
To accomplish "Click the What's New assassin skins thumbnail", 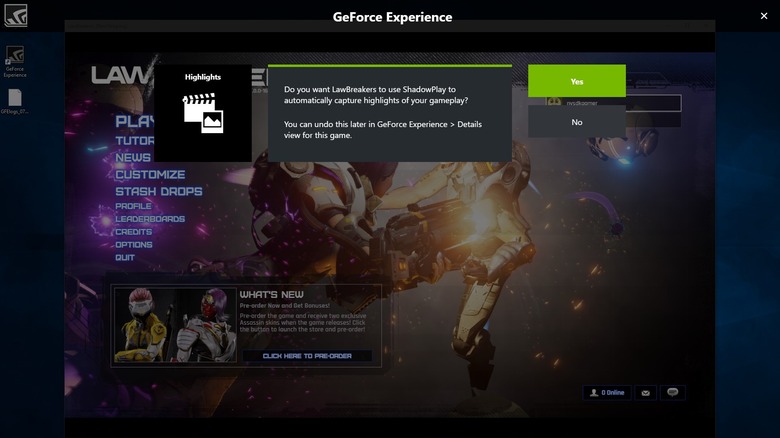I will 175,325.
